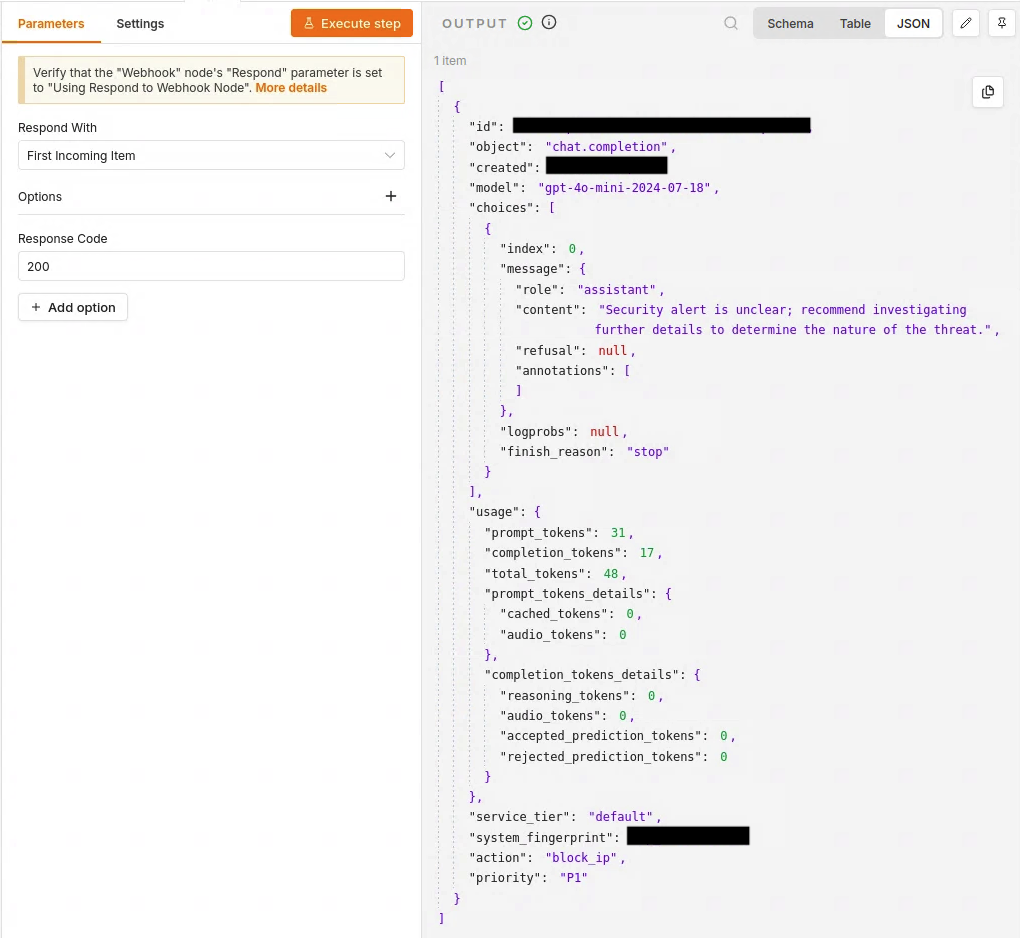The width and height of the screenshot is (1020, 938).
Task: Click the "logprobs" null value
Action: pyautogui.click(x=604, y=432)
